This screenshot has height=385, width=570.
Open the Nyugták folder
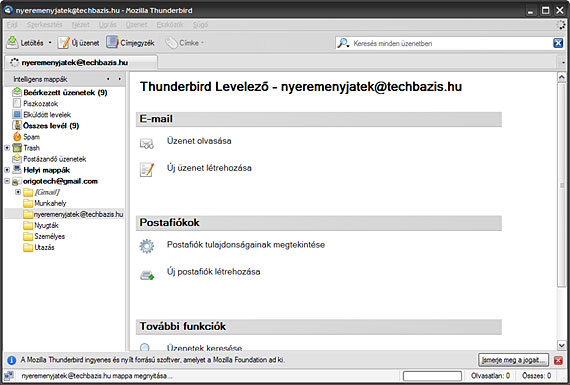41,225
